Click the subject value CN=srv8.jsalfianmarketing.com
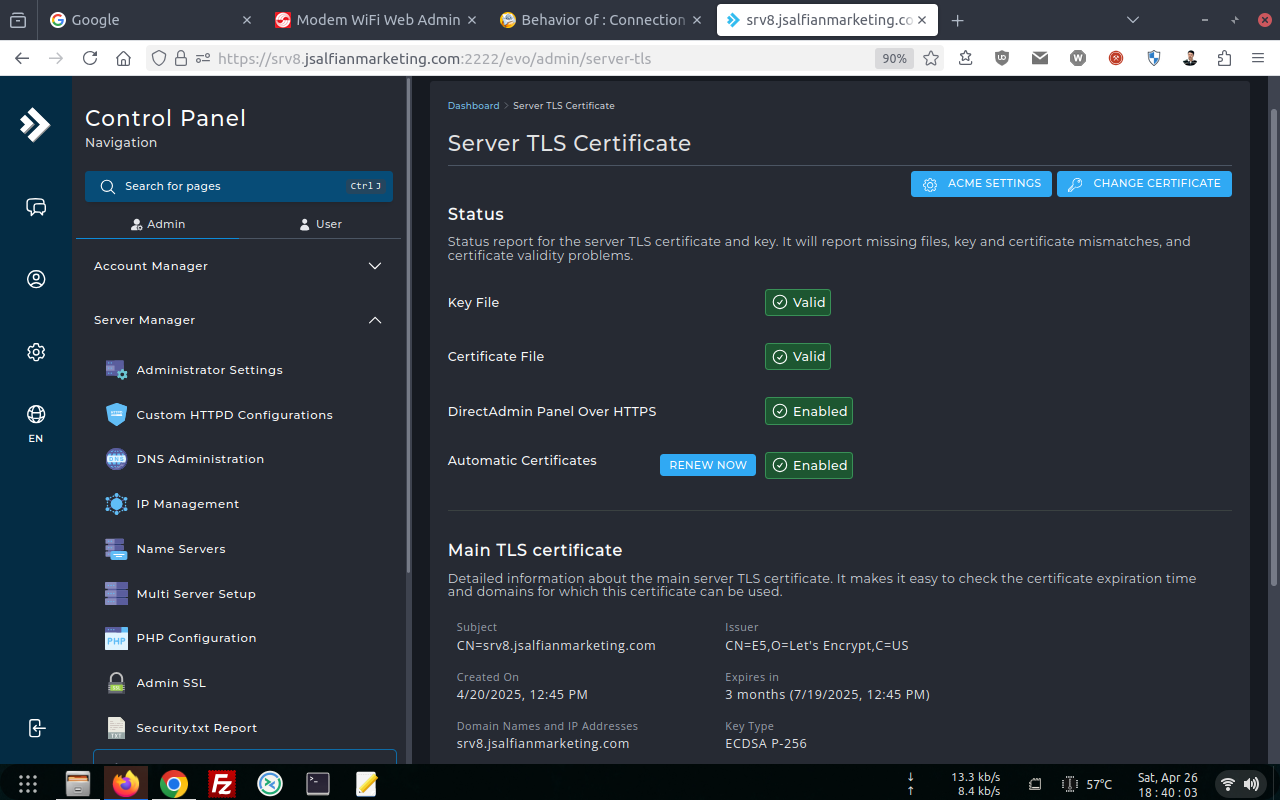The width and height of the screenshot is (1280, 800). pyautogui.click(x=556, y=645)
